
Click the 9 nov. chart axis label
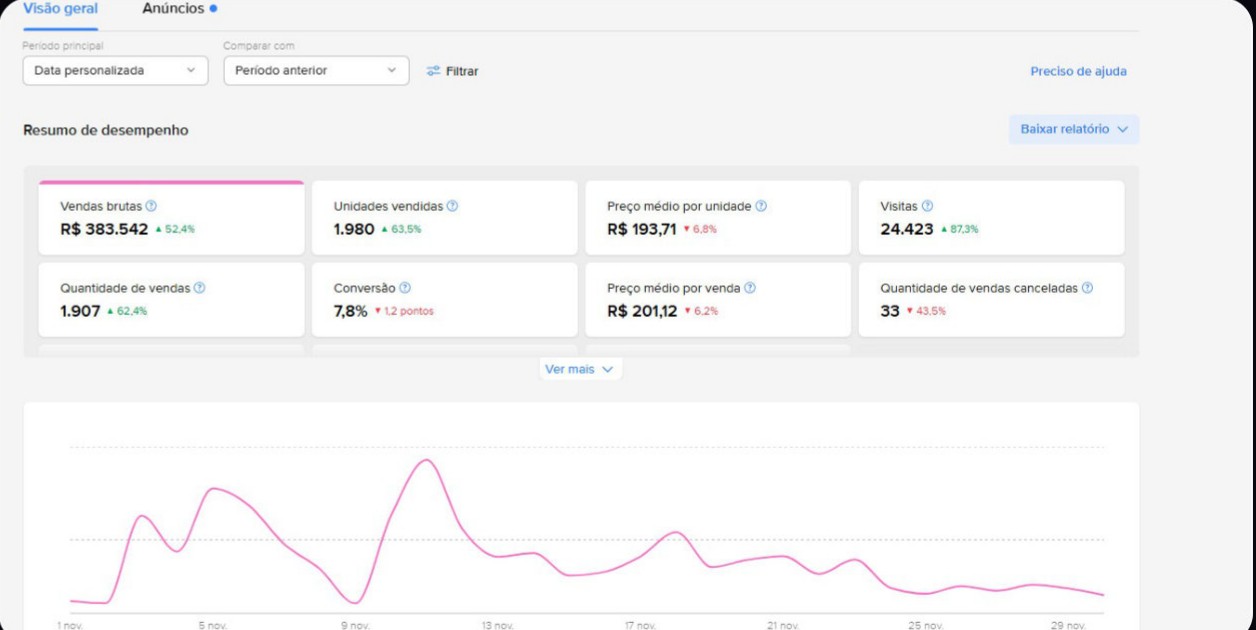click(x=355, y=625)
